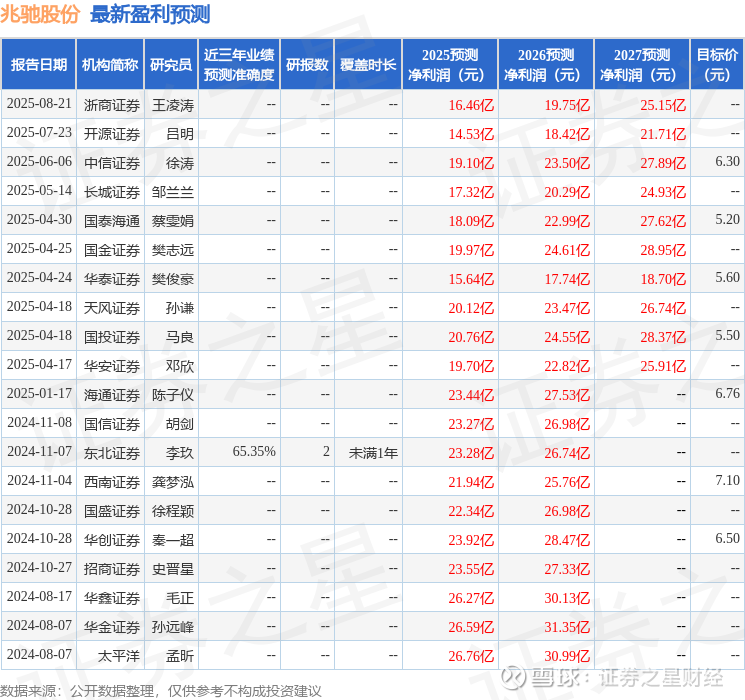745x700 pixels.
Task: Click 17.32亿 forecast value
Action: [471, 192]
